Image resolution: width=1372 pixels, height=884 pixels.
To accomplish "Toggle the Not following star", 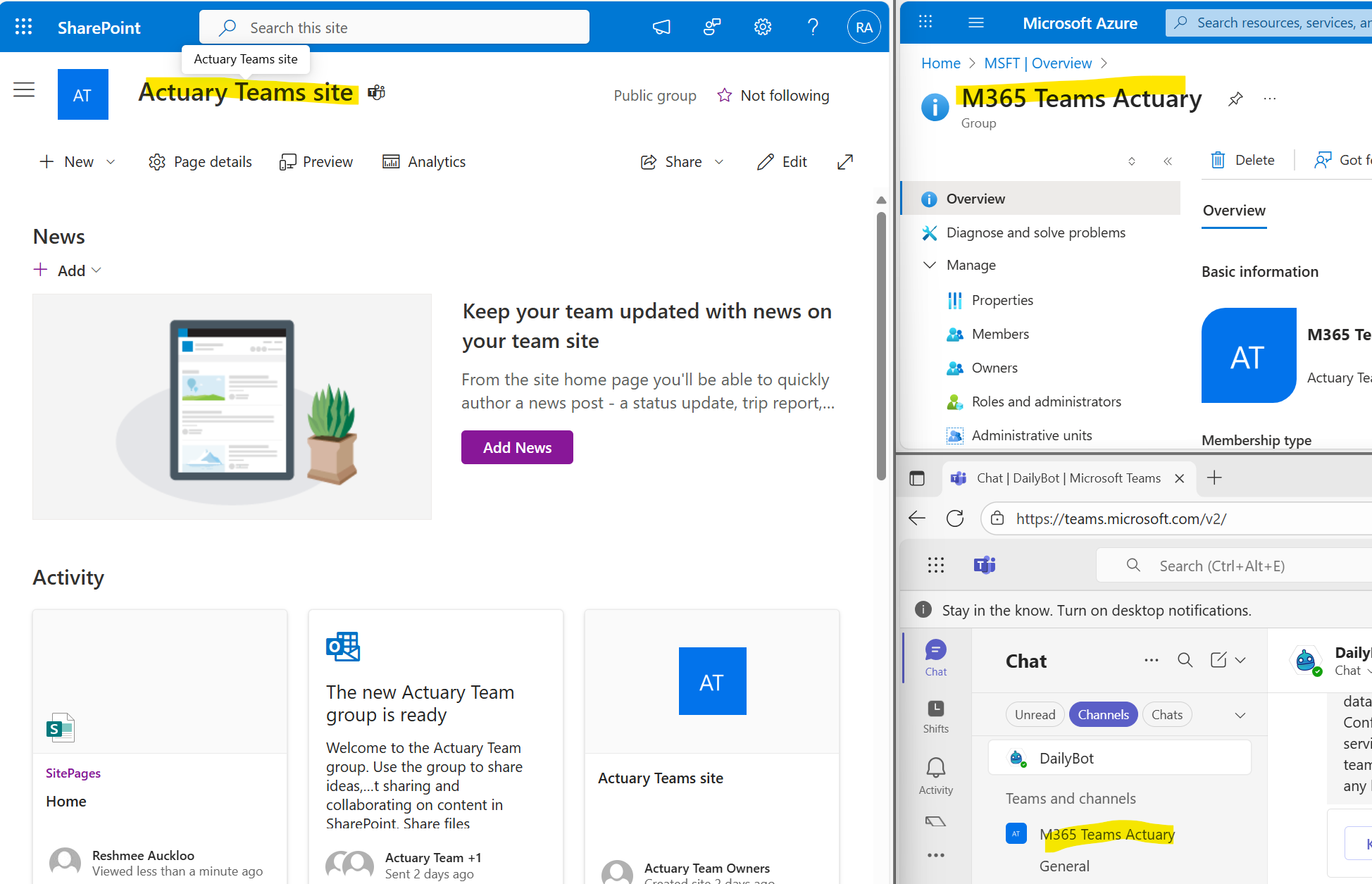I will [725, 96].
